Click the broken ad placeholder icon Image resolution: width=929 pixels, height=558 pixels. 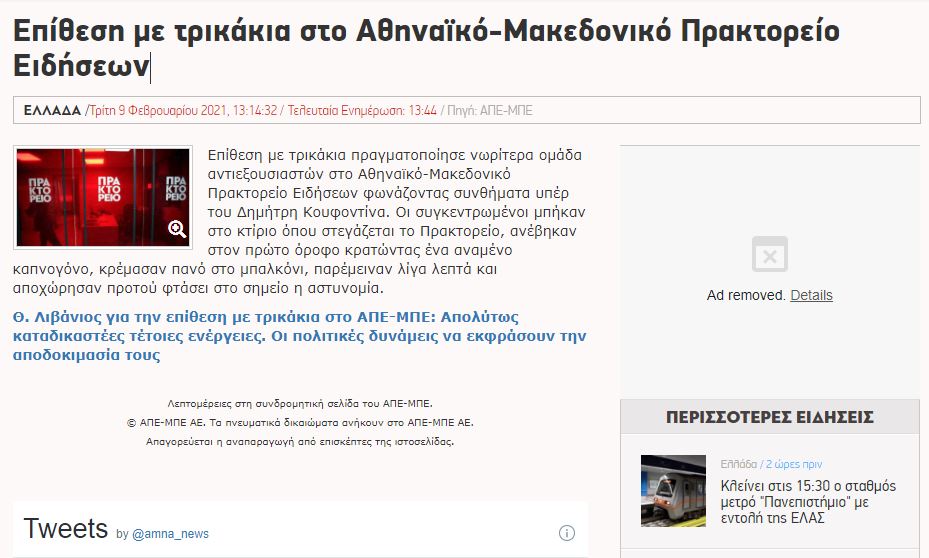[x=769, y=254]
